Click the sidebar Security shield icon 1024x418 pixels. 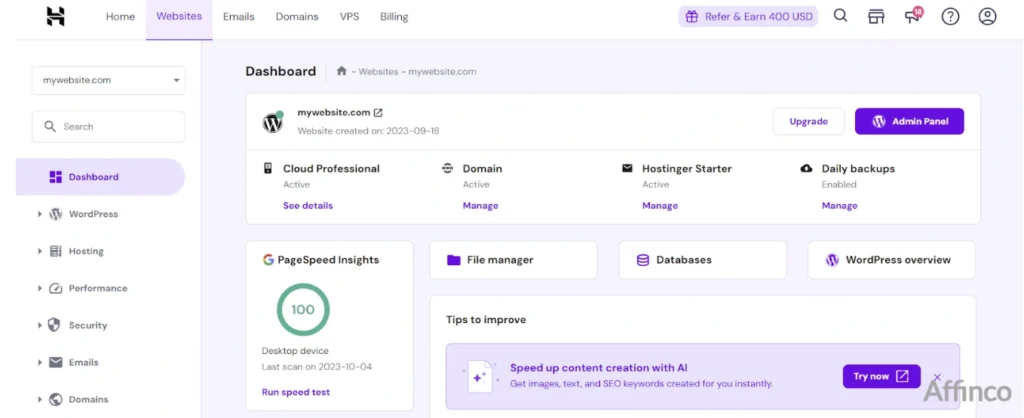click(x=55, y=325)
